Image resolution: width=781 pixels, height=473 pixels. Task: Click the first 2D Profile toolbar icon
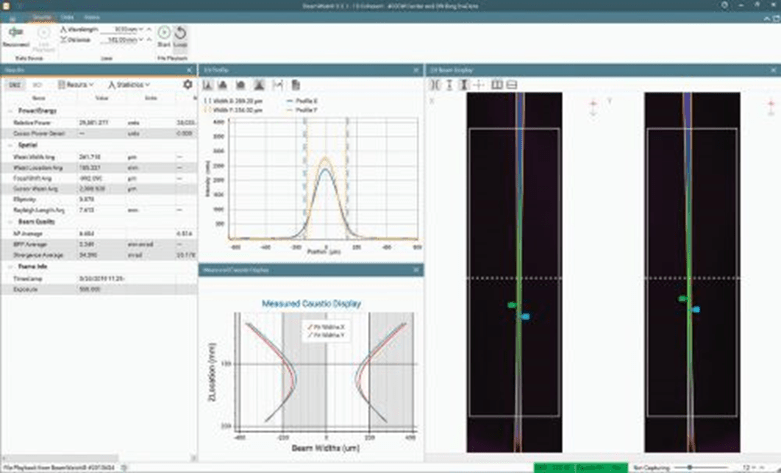click(x=208, y=85)
